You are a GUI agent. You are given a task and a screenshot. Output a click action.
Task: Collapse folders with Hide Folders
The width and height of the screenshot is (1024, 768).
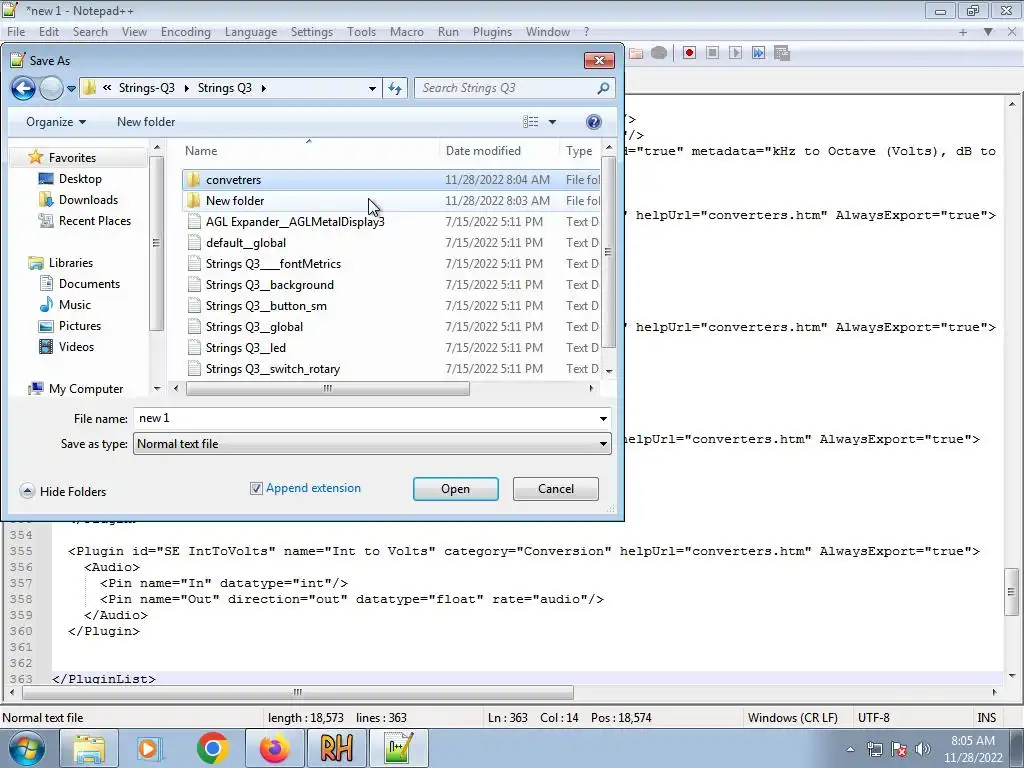(63, 491)
